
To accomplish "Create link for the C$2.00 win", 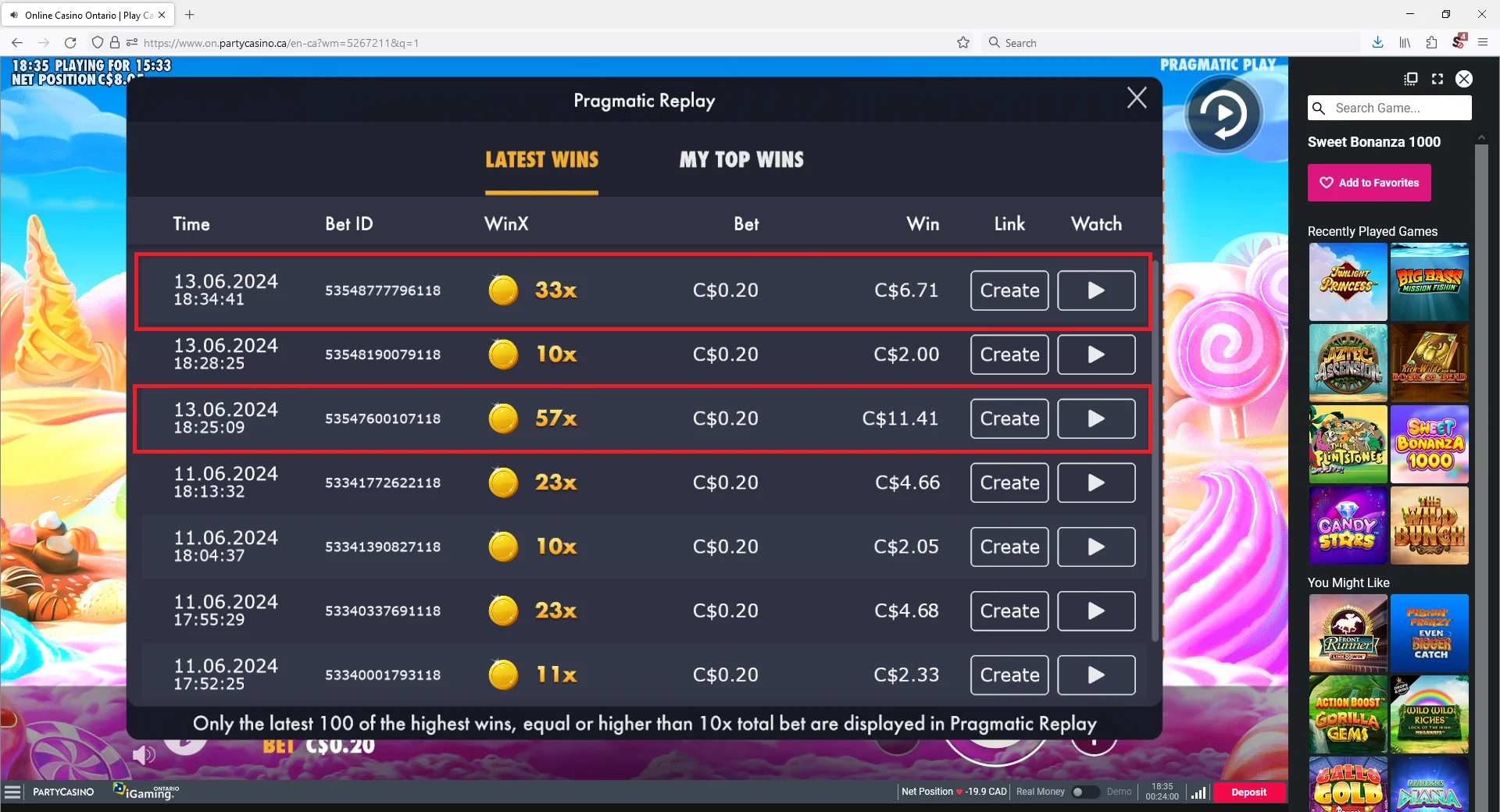I will 1009,354.
